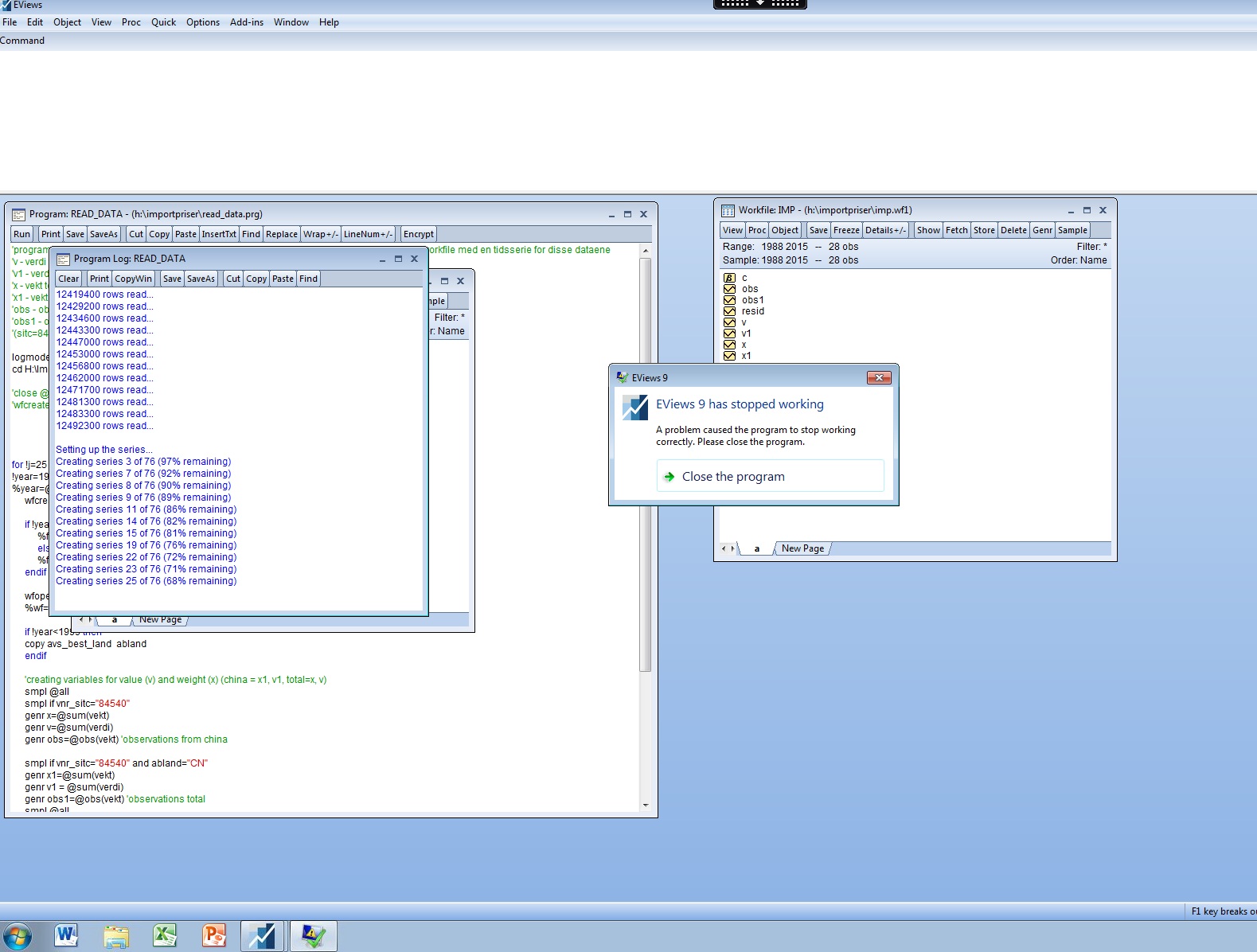Click Show in workfile toolbar
Image resolution: width=1257 pixels, height=952 pixels.
point(928,230)
